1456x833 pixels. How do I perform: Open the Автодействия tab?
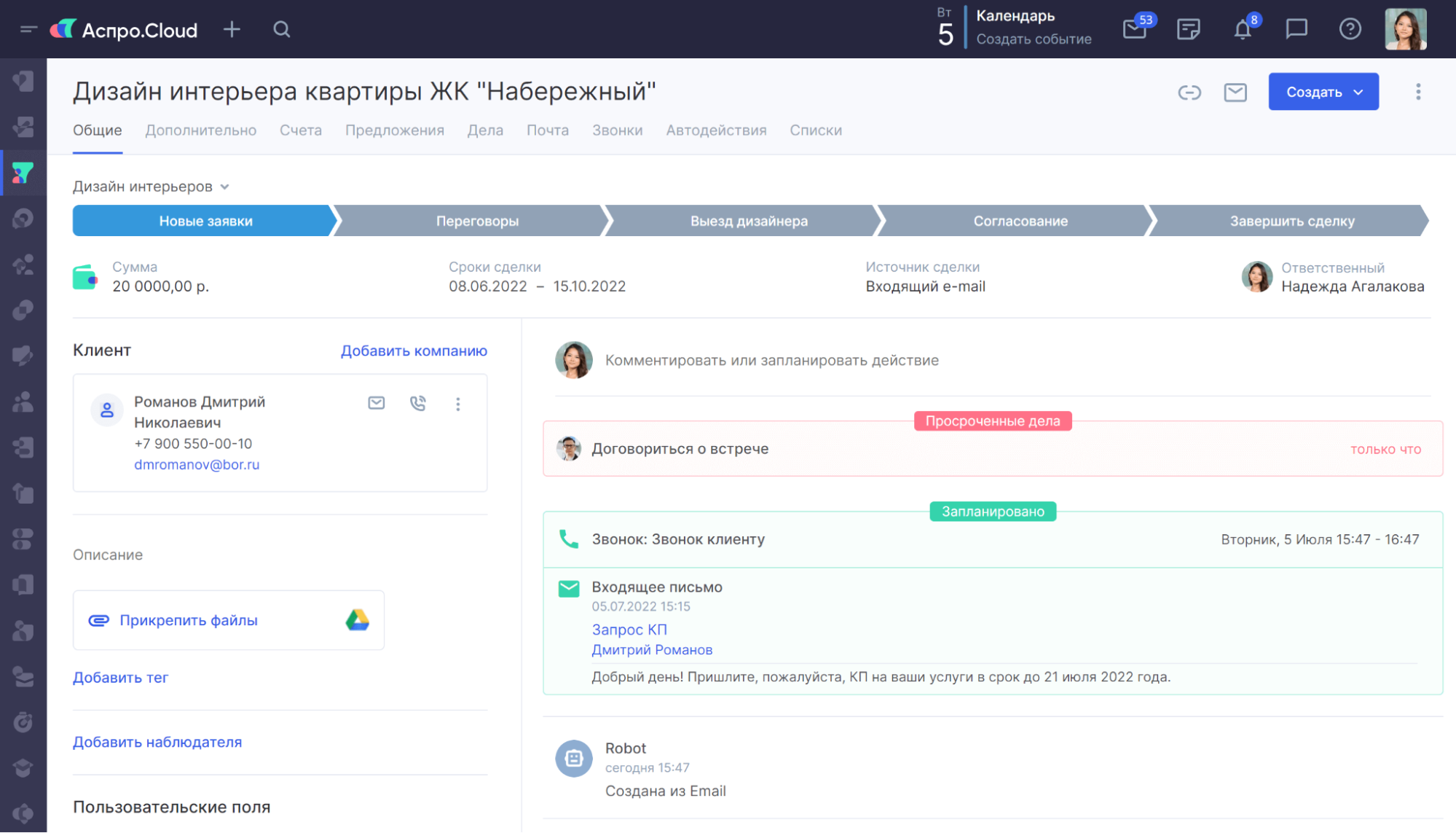point(716,130)
